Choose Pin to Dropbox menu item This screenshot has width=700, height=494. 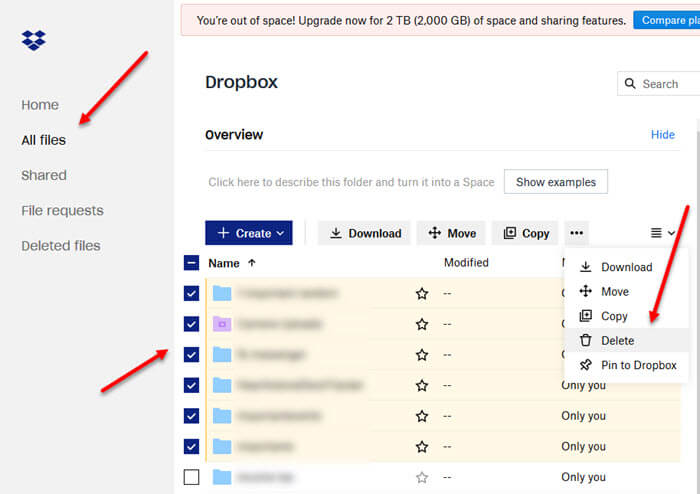tap(626, 365)
